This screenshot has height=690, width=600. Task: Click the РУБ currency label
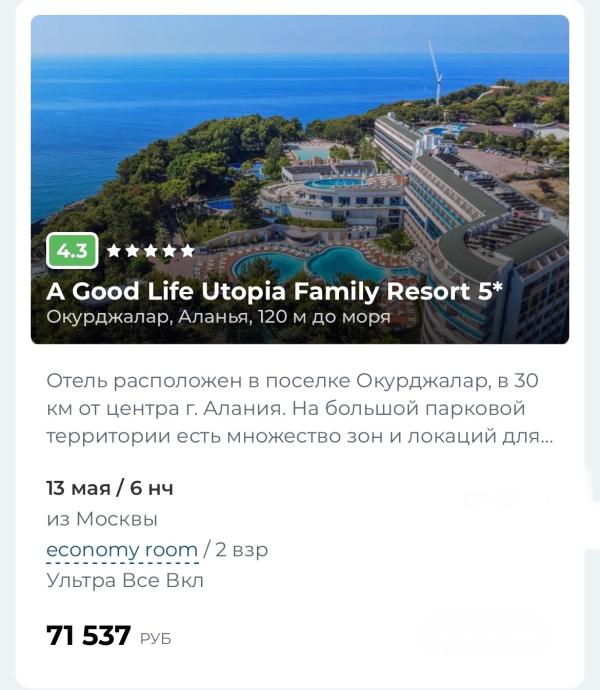tap(155, 639)
